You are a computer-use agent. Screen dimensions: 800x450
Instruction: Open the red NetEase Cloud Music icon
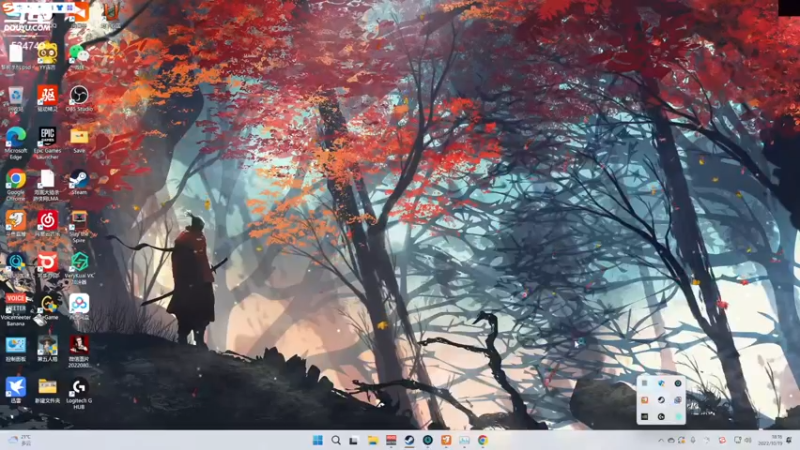coord(47,223)
